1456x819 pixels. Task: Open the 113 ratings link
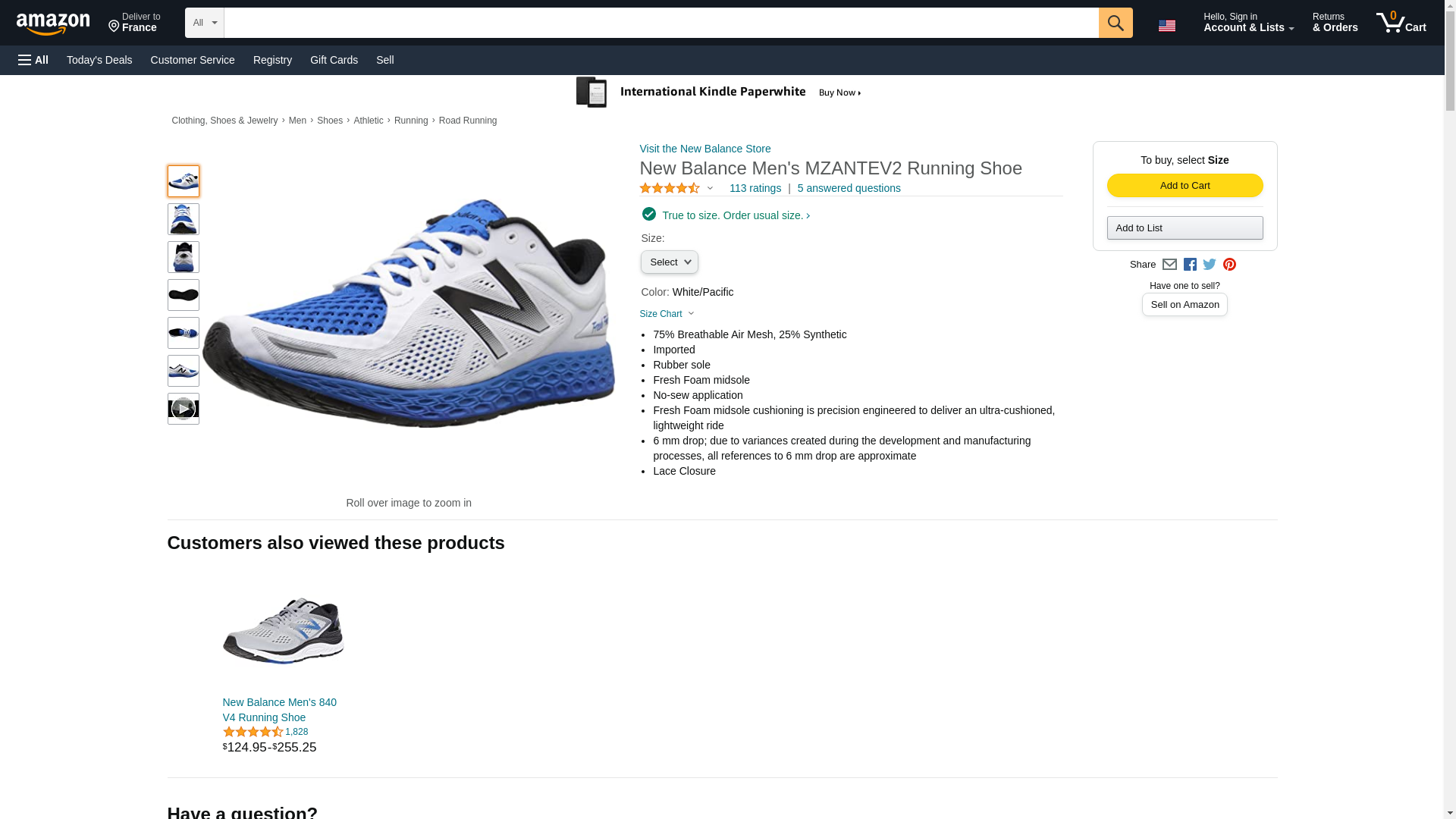pyautogui.click(x=755, y=188)
